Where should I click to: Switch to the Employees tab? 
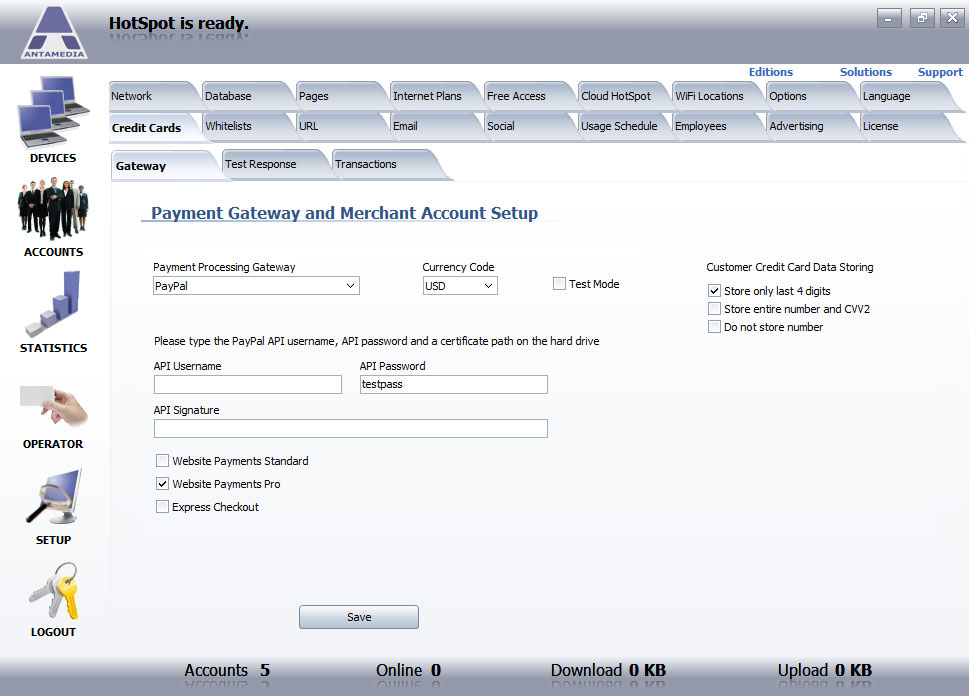[x=717, y=126]
